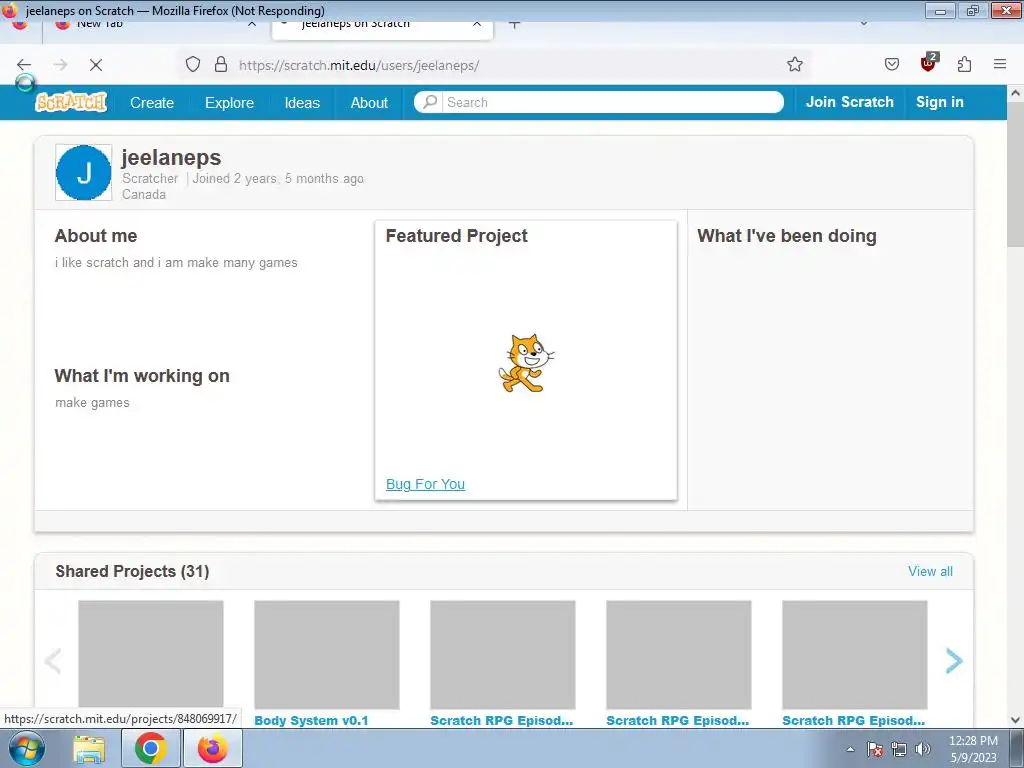Show hidden system tray icons
1024x768 pixels.
point(850,749)
